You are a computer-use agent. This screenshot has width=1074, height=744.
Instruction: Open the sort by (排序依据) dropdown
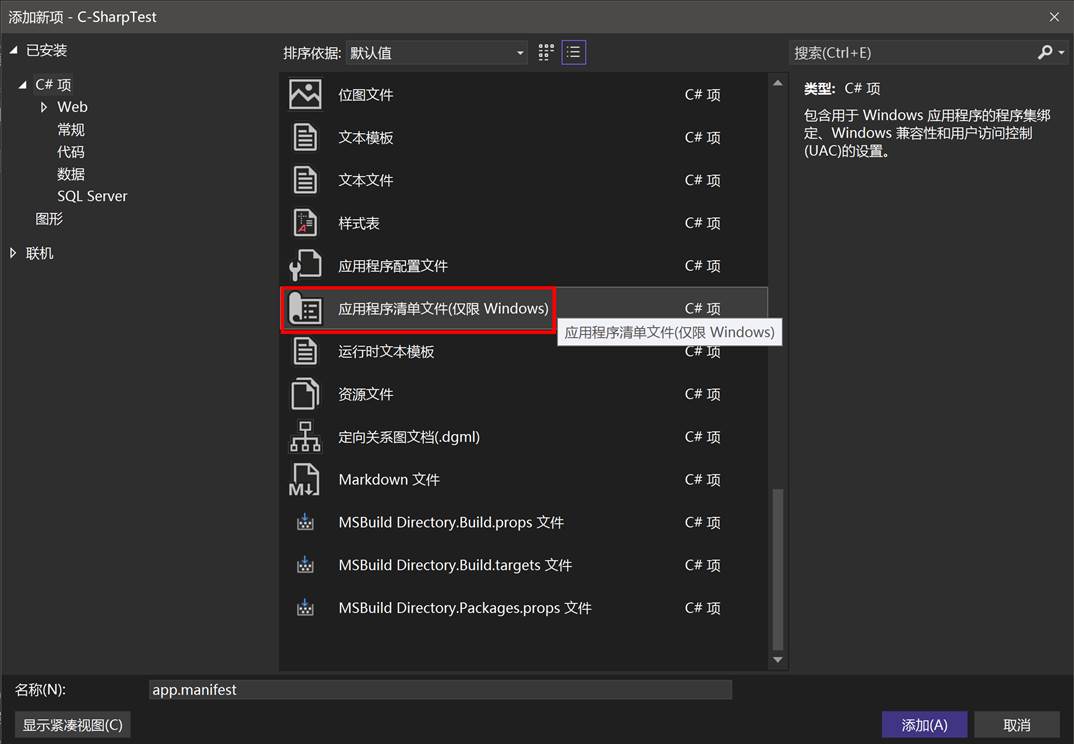click(436, 53)
